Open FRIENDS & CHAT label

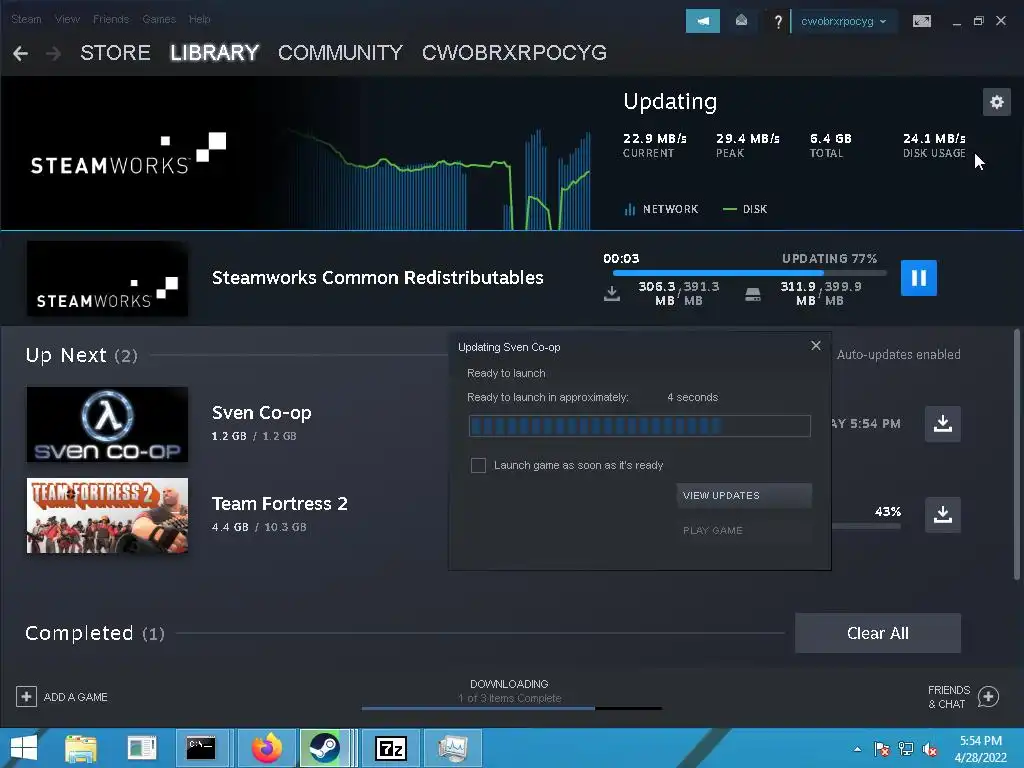[948, 697]
